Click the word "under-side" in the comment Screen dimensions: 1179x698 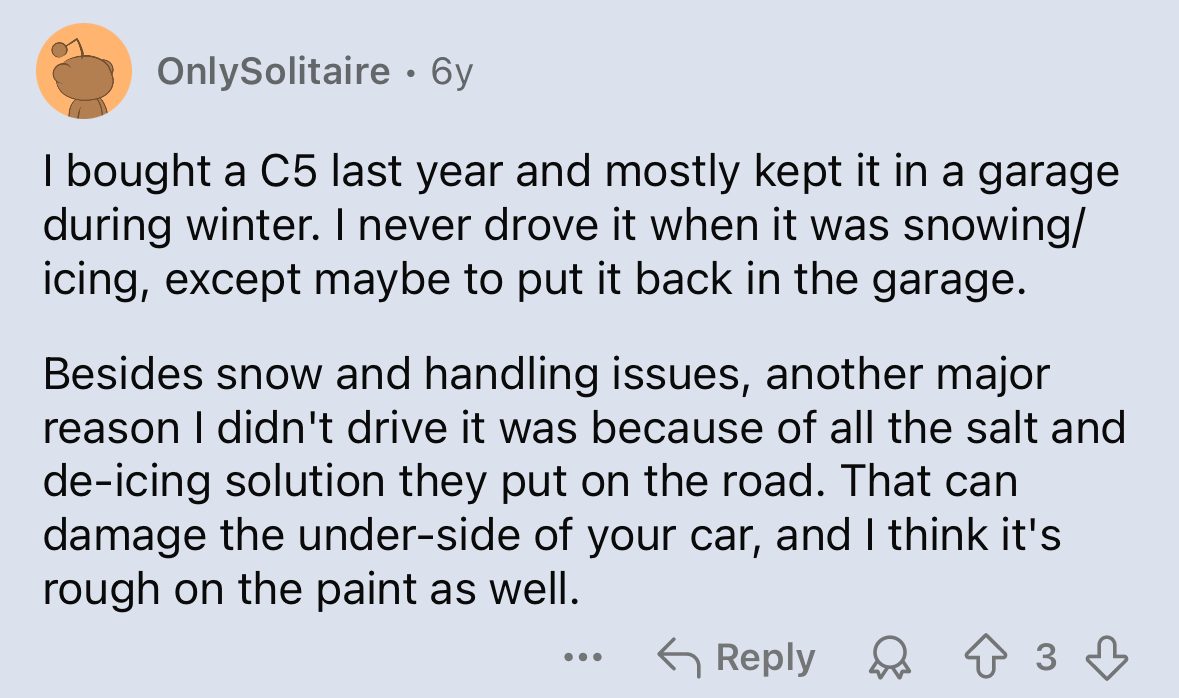tap(409, 535)
